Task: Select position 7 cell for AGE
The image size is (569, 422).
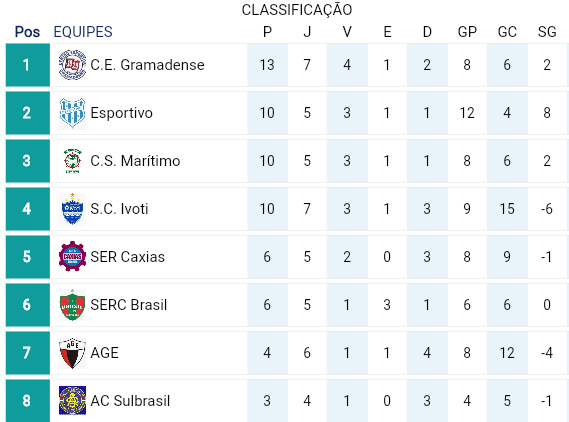Action: coord(28,353)
